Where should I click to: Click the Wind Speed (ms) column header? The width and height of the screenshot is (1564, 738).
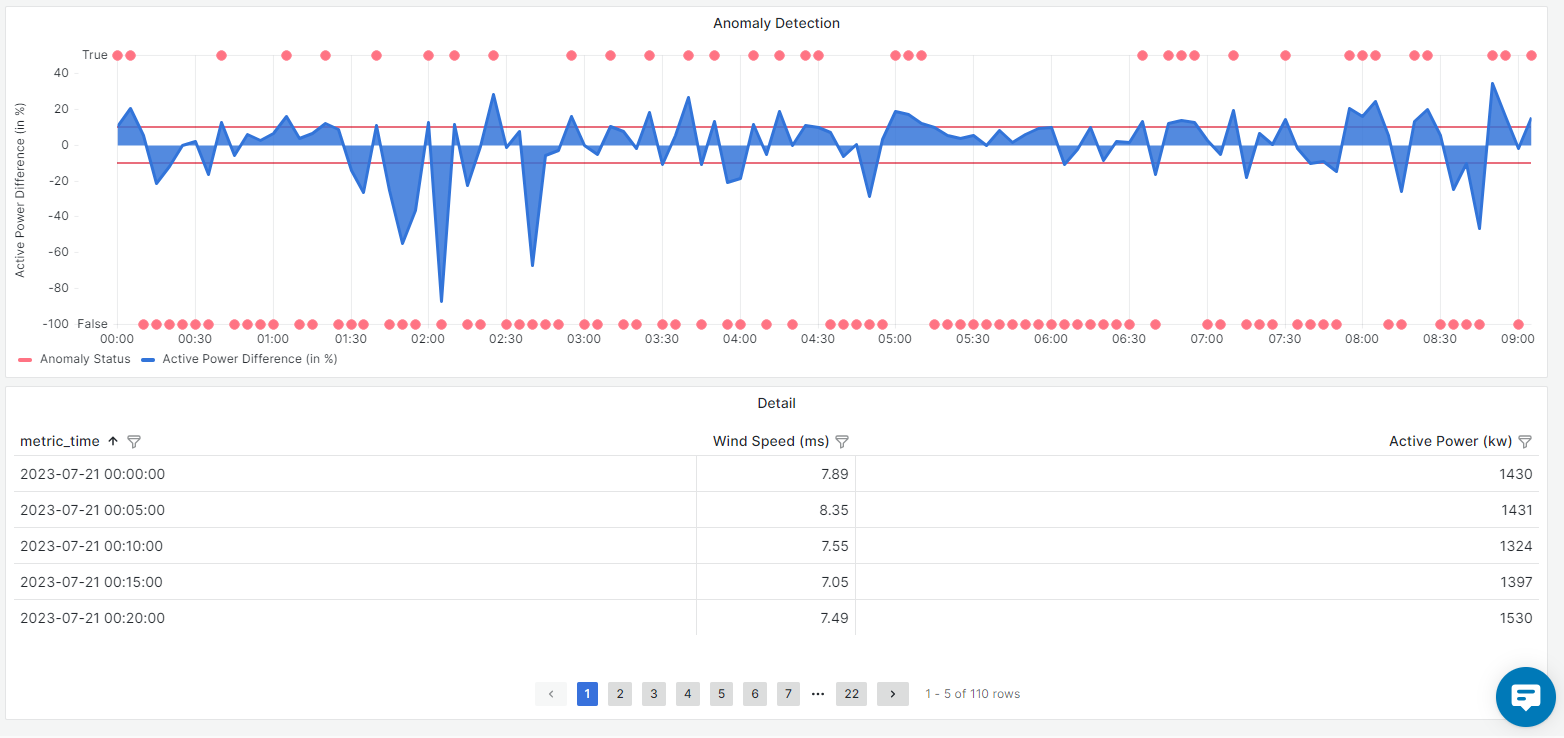pos(770,441)
